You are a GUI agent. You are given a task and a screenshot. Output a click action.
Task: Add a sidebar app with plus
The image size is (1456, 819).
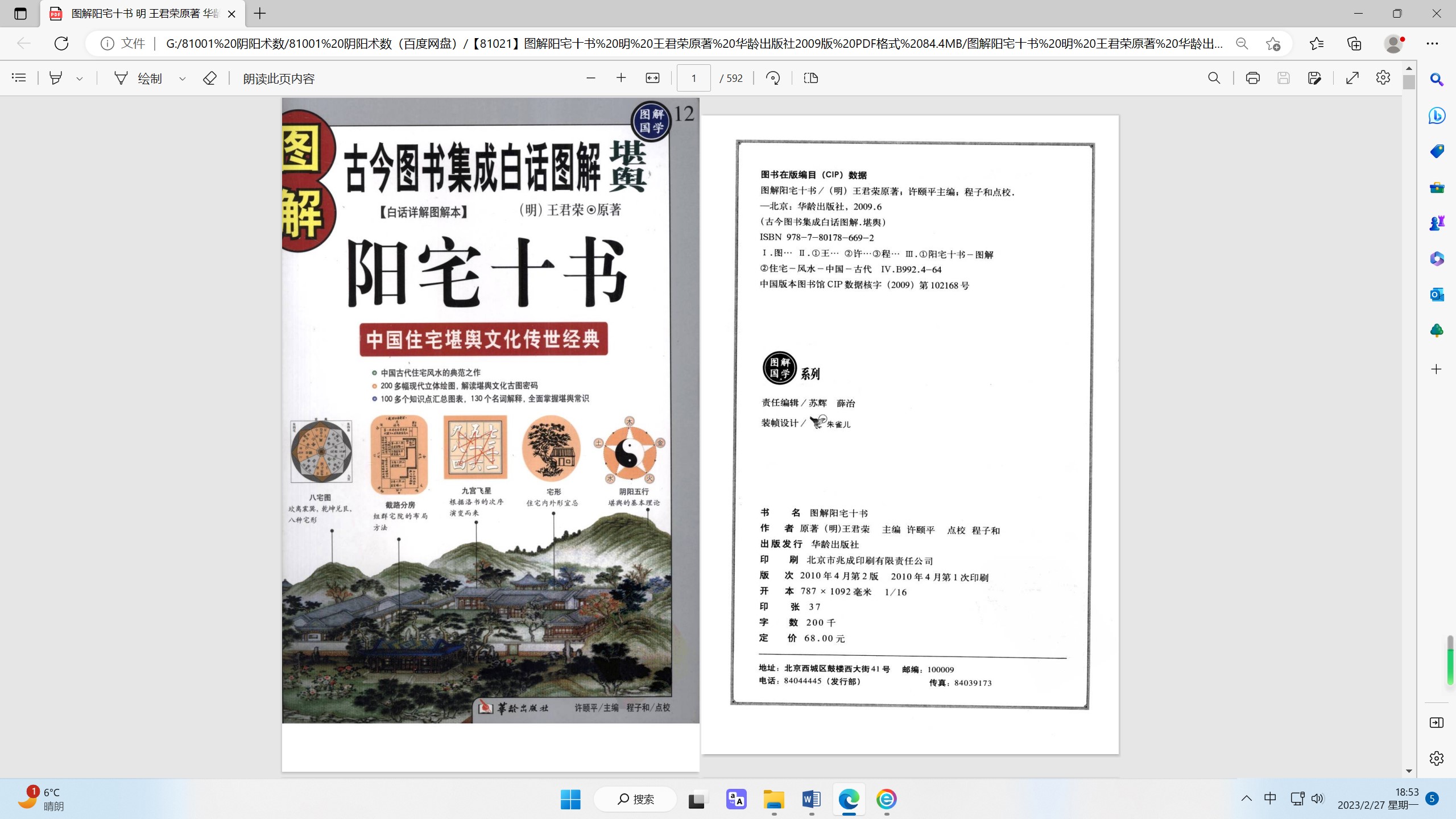(1437, 369)
